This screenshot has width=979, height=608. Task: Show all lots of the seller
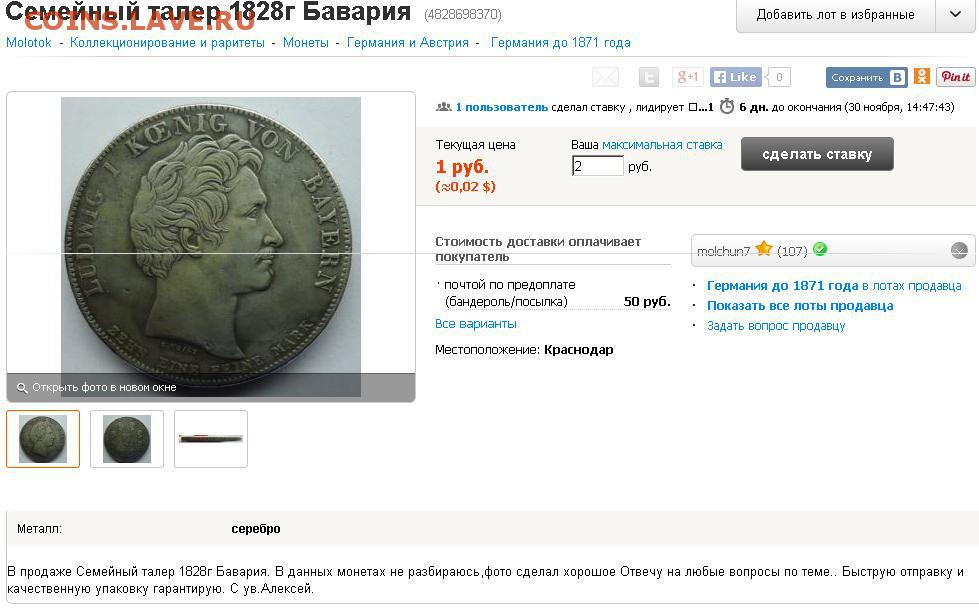tap(800, 306)
